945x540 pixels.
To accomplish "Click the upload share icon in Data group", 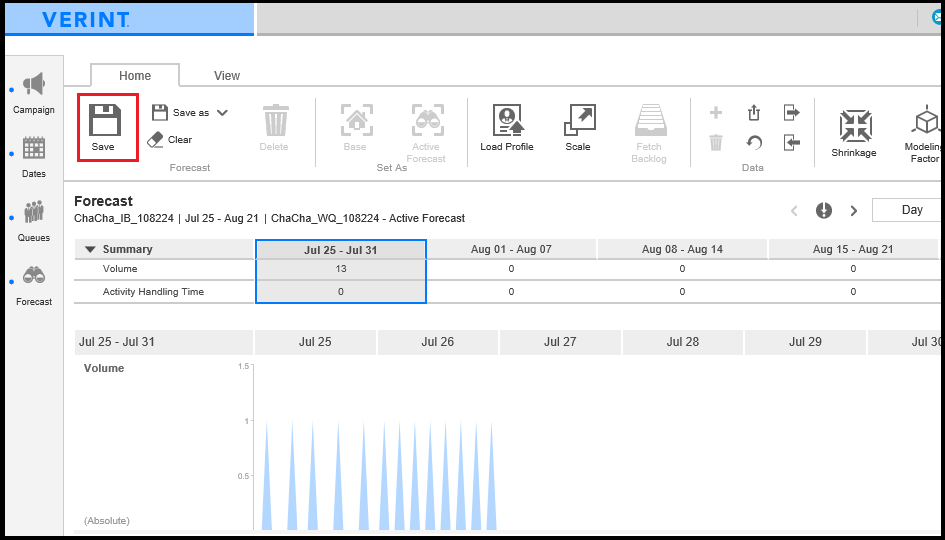I will click(754, 113).
